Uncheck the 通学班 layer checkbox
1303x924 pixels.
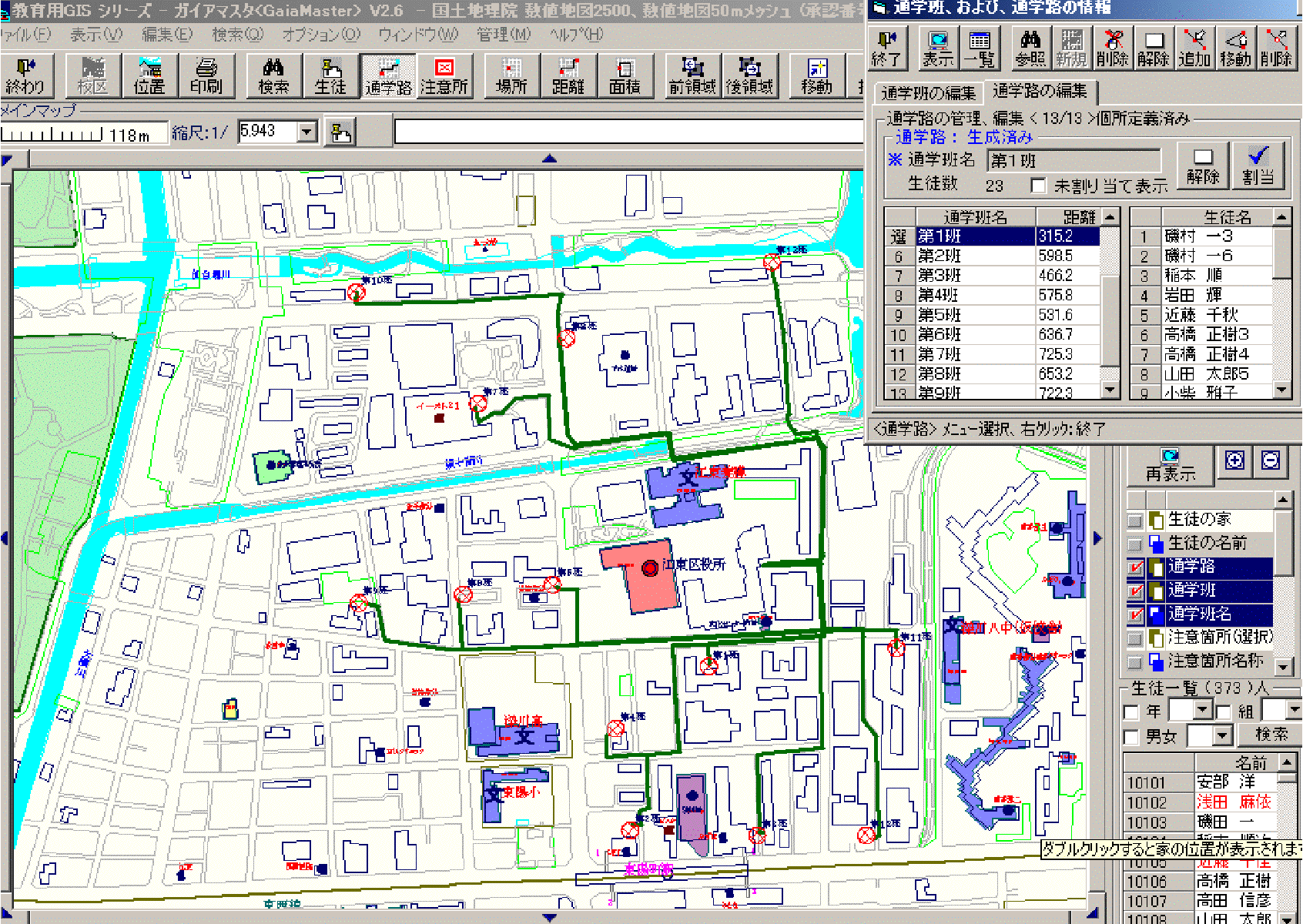[1135, 591]
